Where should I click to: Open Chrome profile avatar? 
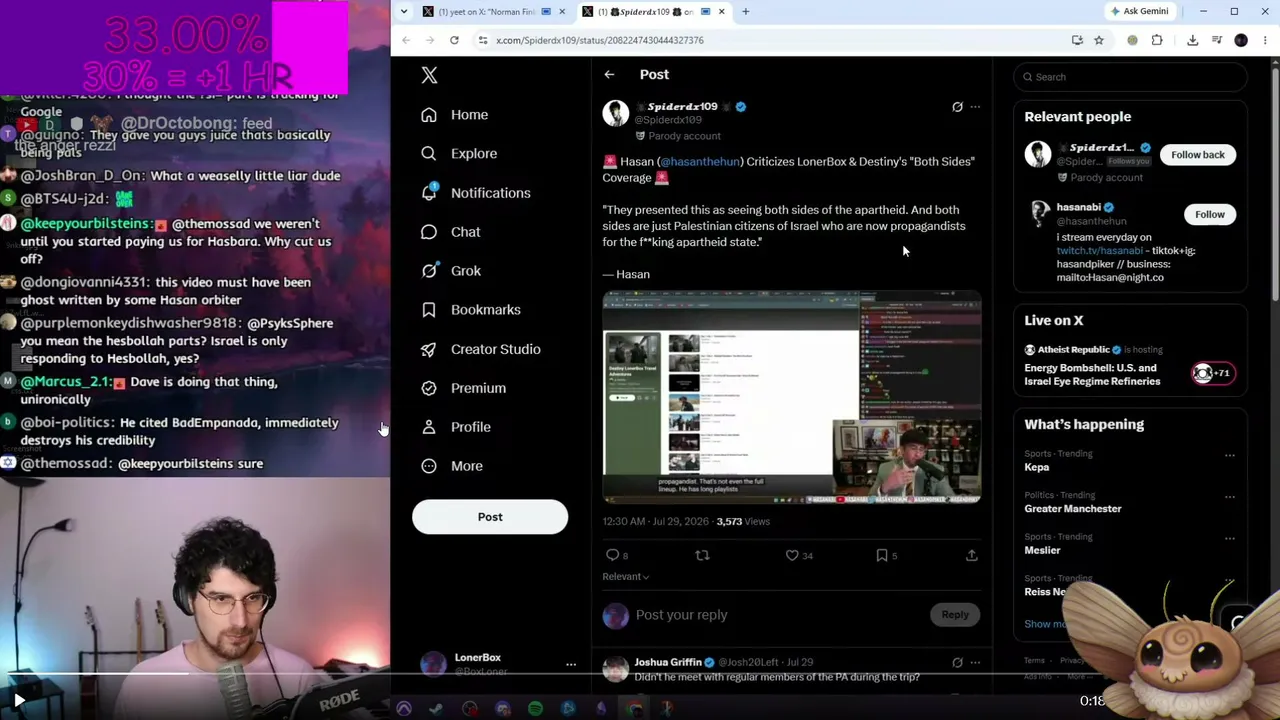[x=1241, y=40]
